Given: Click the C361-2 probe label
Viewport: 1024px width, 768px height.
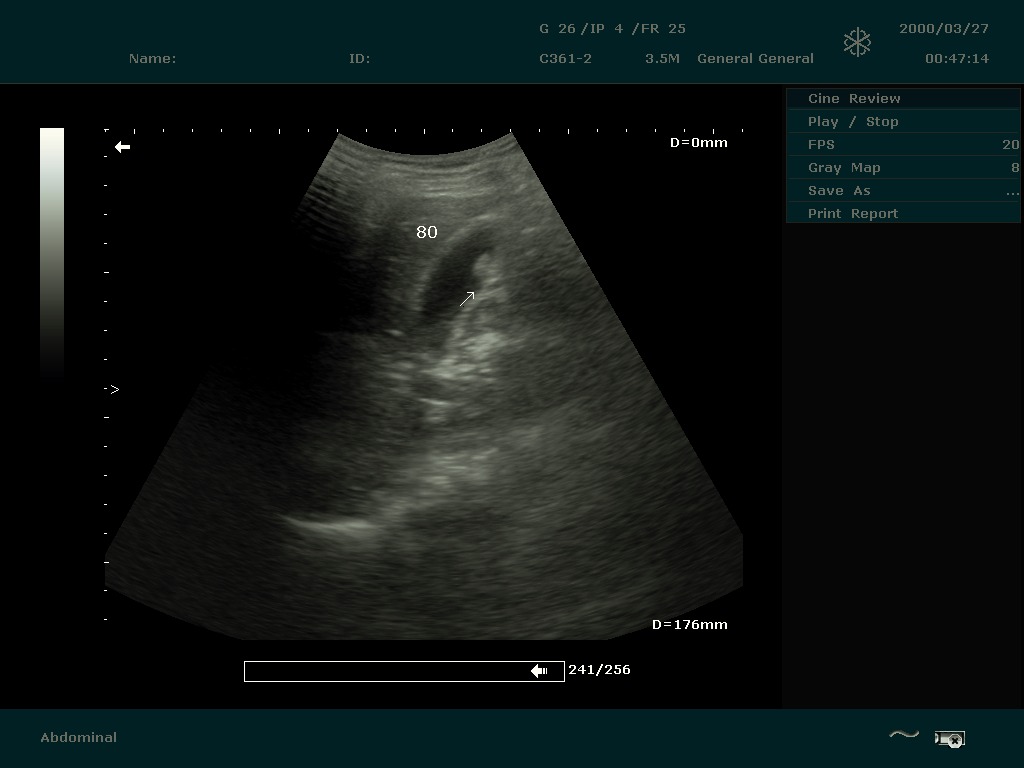Looking at the screenshot, I should click(565, 58).
